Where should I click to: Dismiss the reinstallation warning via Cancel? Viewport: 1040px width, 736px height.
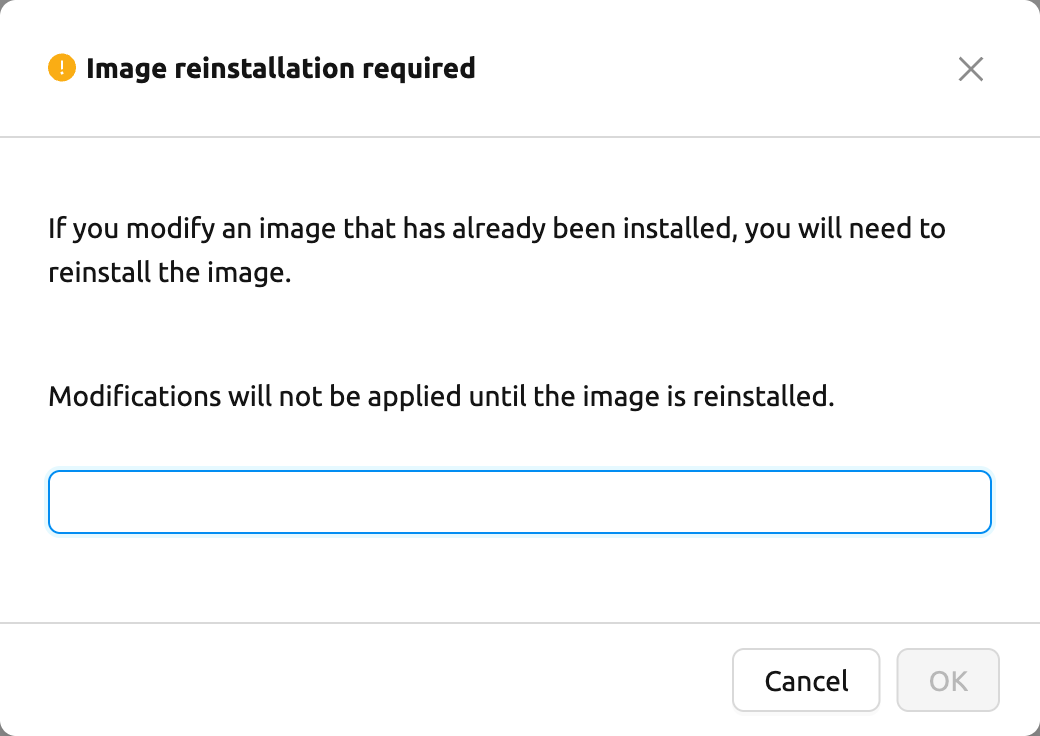pyautogui.click(x=806, y=680)
